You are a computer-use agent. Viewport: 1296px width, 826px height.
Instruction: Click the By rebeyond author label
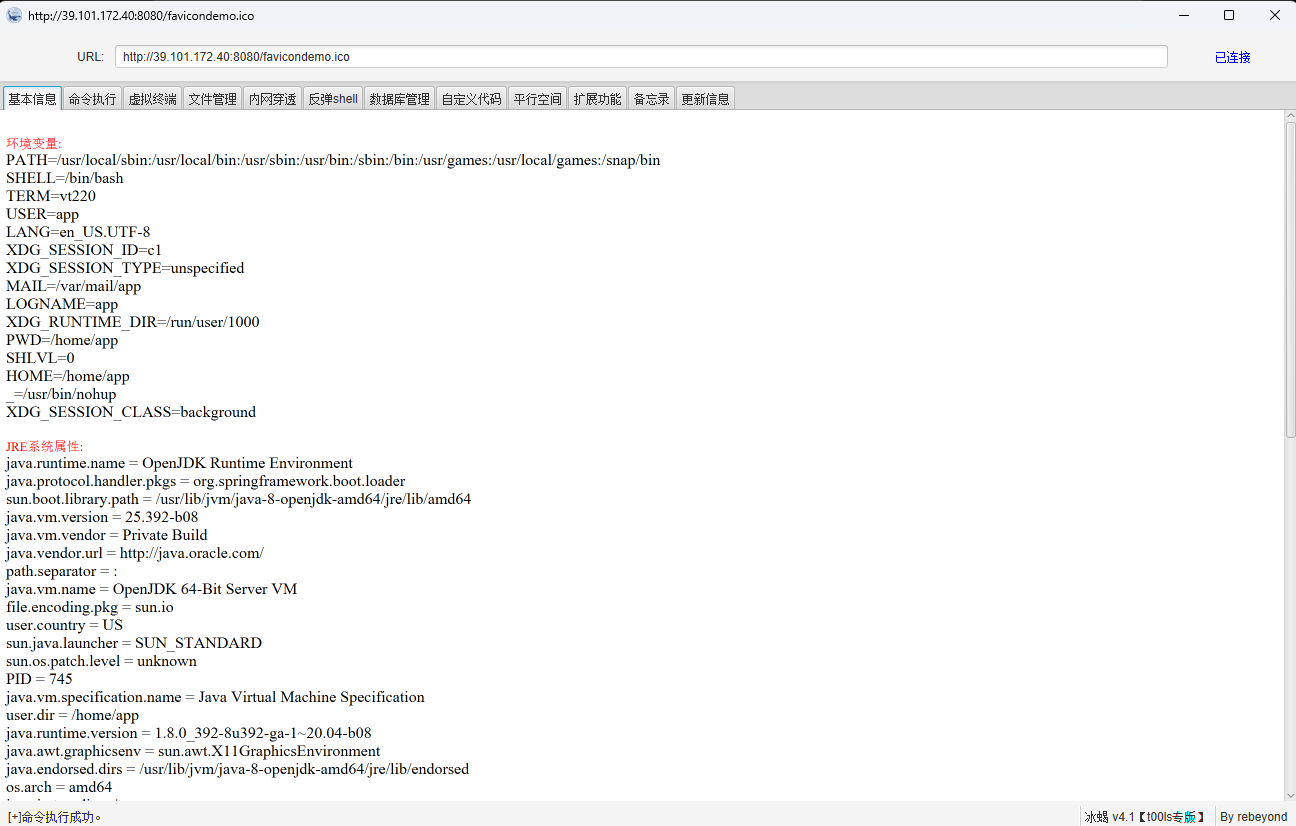click(1254, 817)
